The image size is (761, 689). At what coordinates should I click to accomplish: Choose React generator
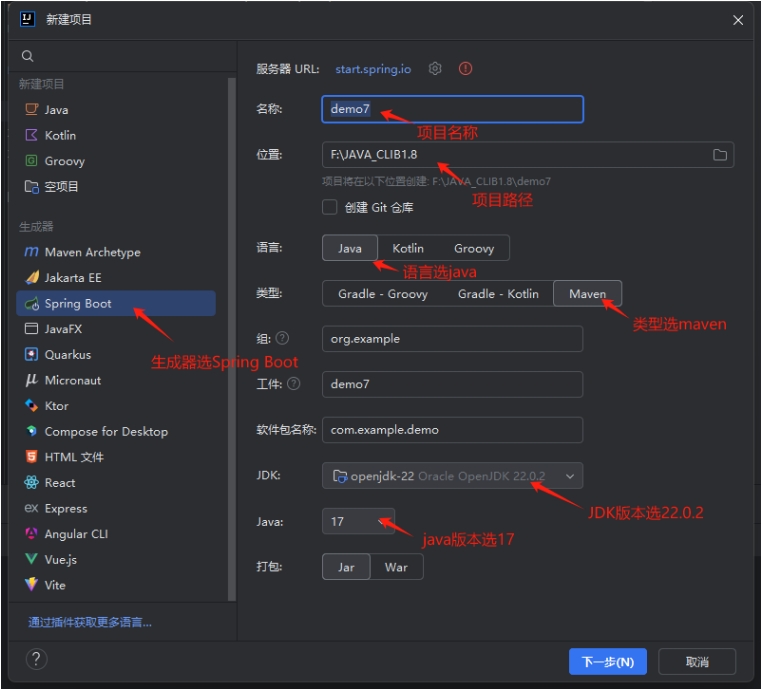click(x=116, y=483)
